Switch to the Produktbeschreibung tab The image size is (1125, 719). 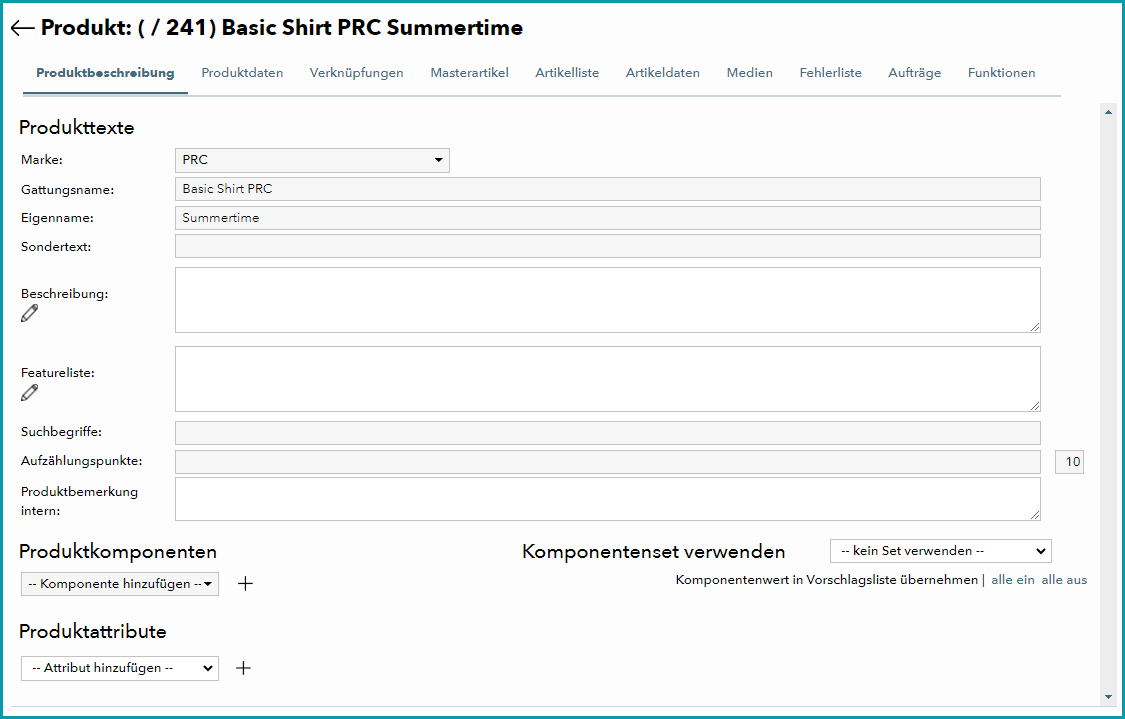click(105, 72)
